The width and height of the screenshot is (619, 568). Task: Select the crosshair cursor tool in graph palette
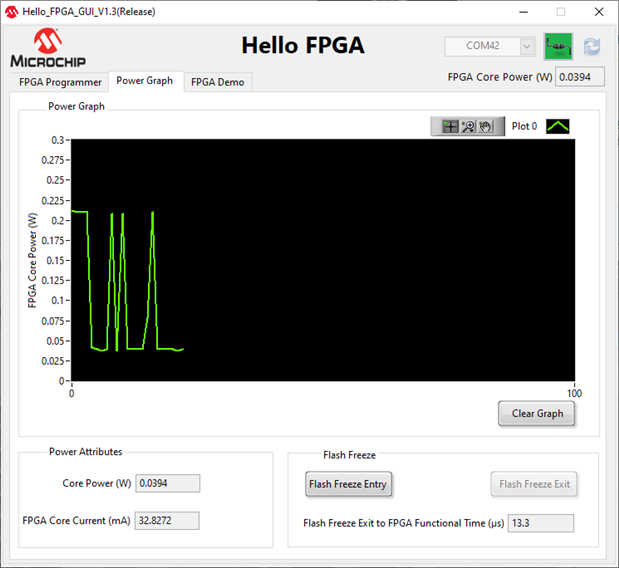pyautogui.click(x=450, y=127)
